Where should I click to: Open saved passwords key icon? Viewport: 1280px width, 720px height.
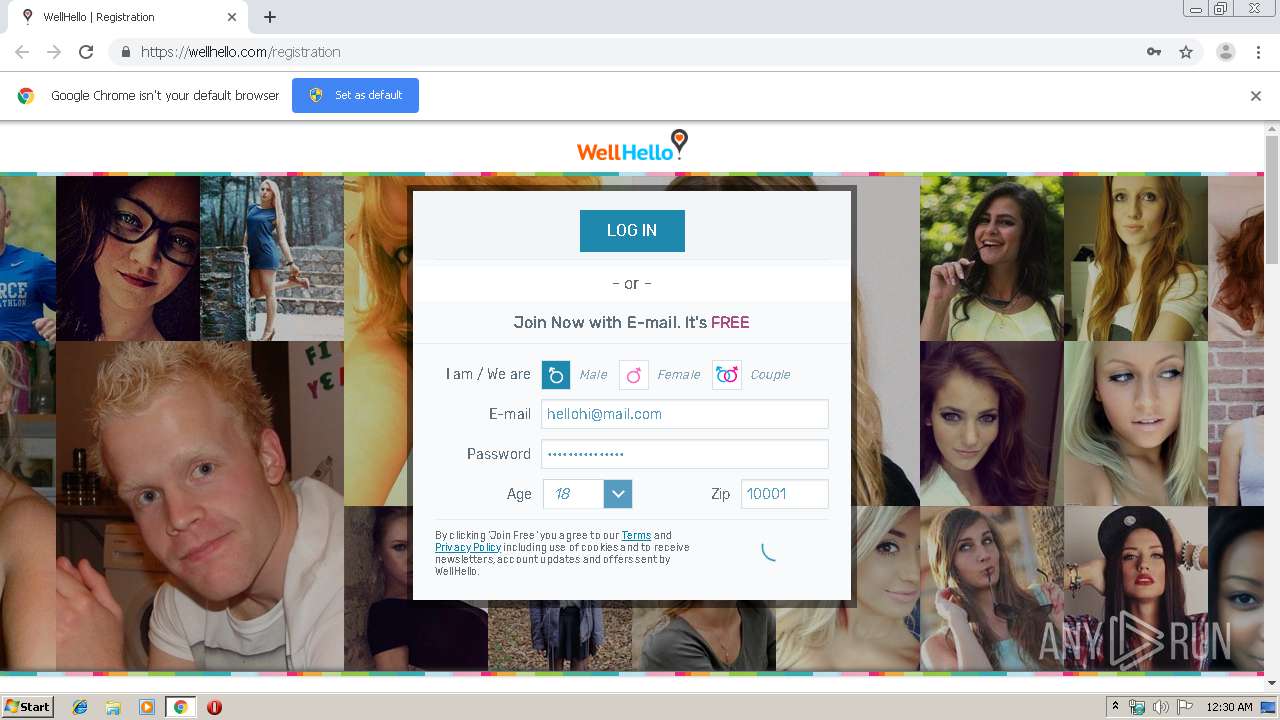tap(1154, 52)
